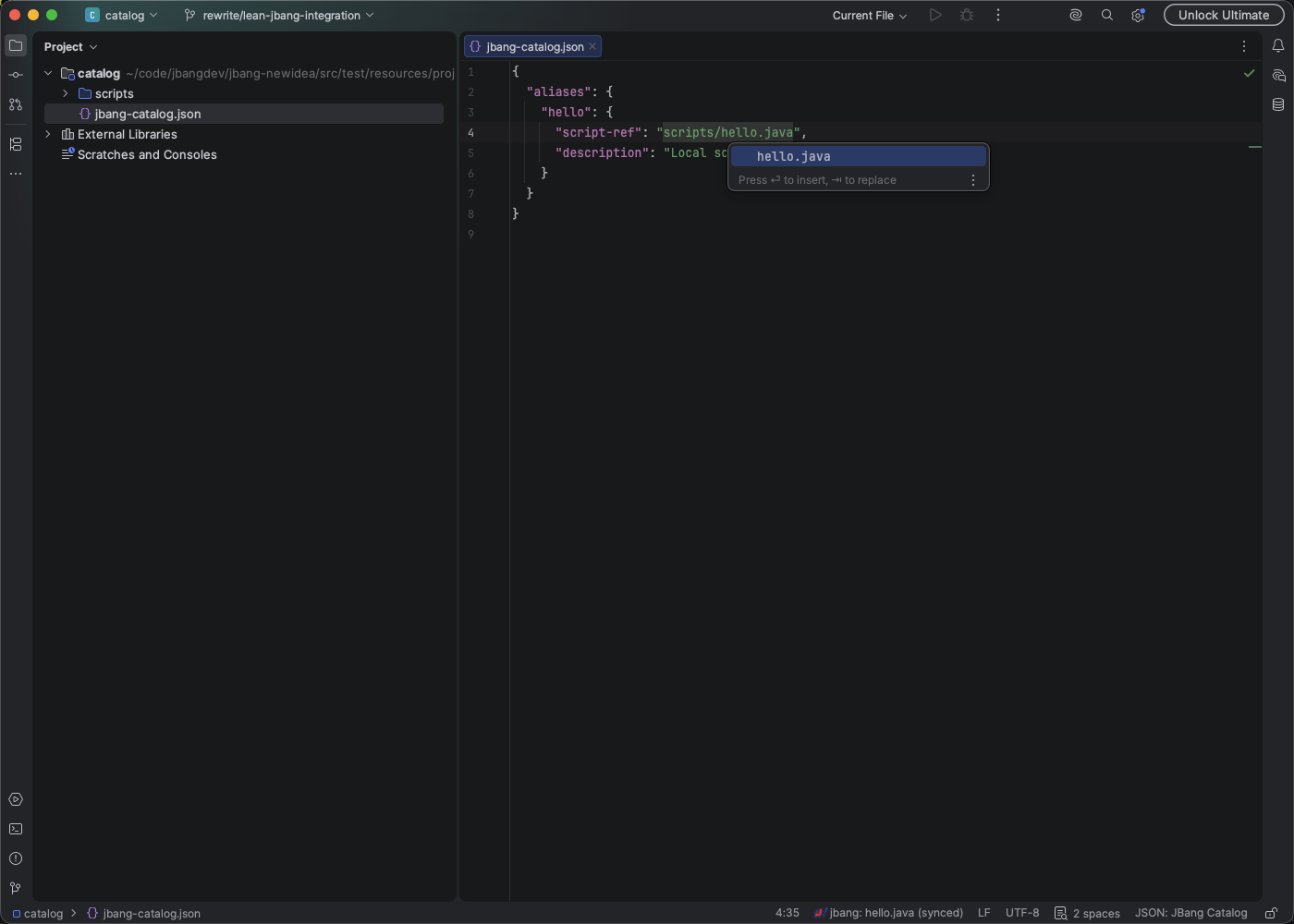Open the Project view selector dropdown
Image resolution: width=1294 pixels, height=924 pixels.
click(x=71, y=46)
